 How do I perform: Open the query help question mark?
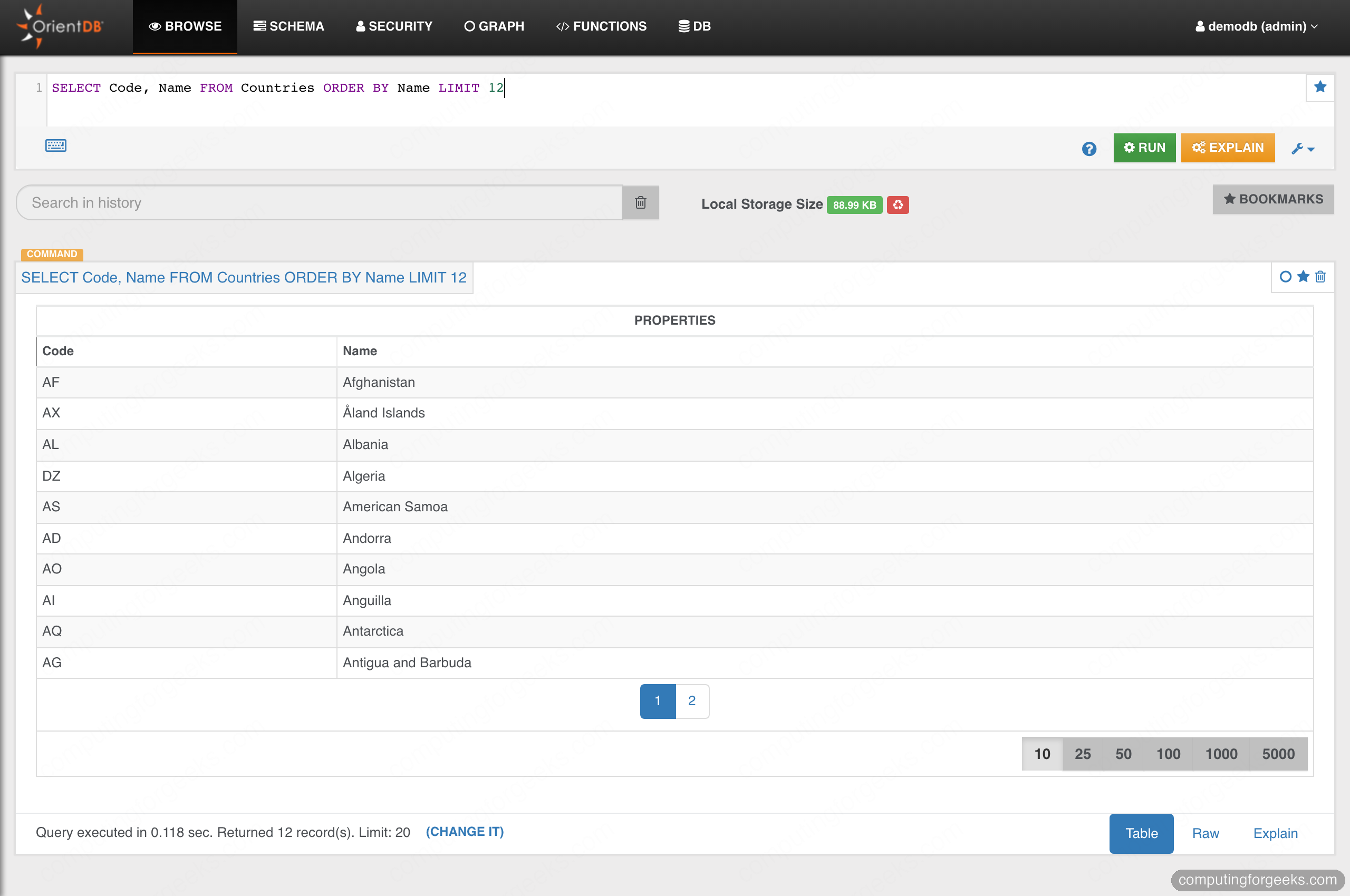(x=1088, y=149)
